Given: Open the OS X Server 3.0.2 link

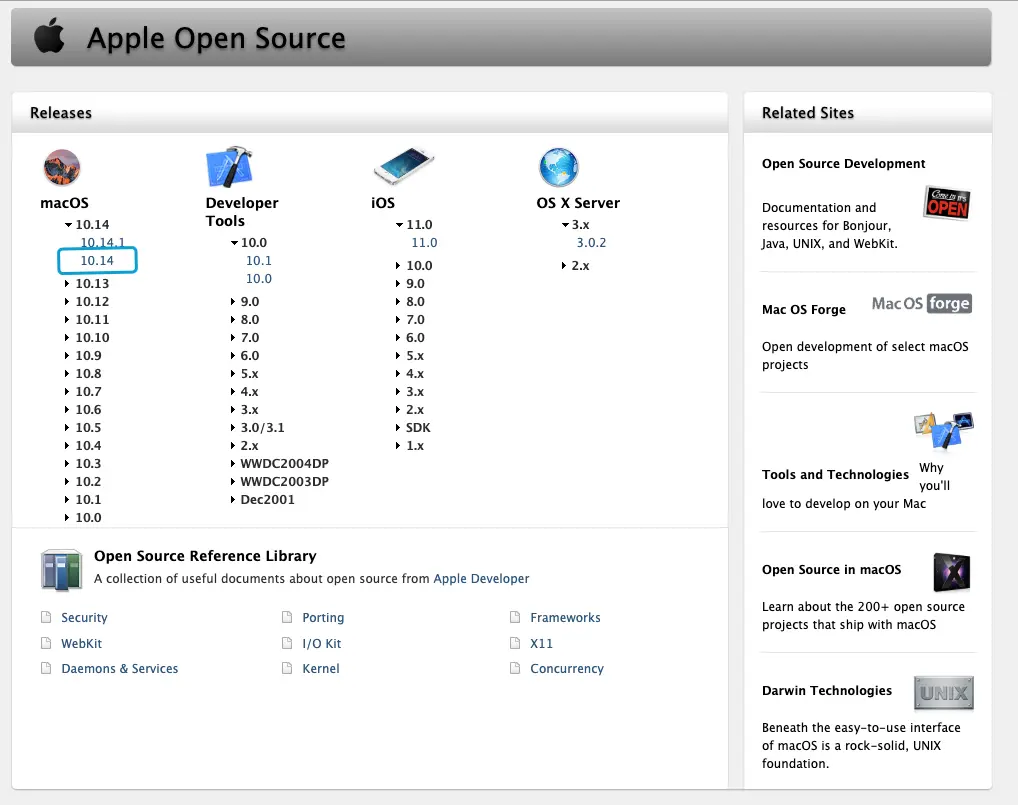Looking at the screenshot, I should (591, 242).
